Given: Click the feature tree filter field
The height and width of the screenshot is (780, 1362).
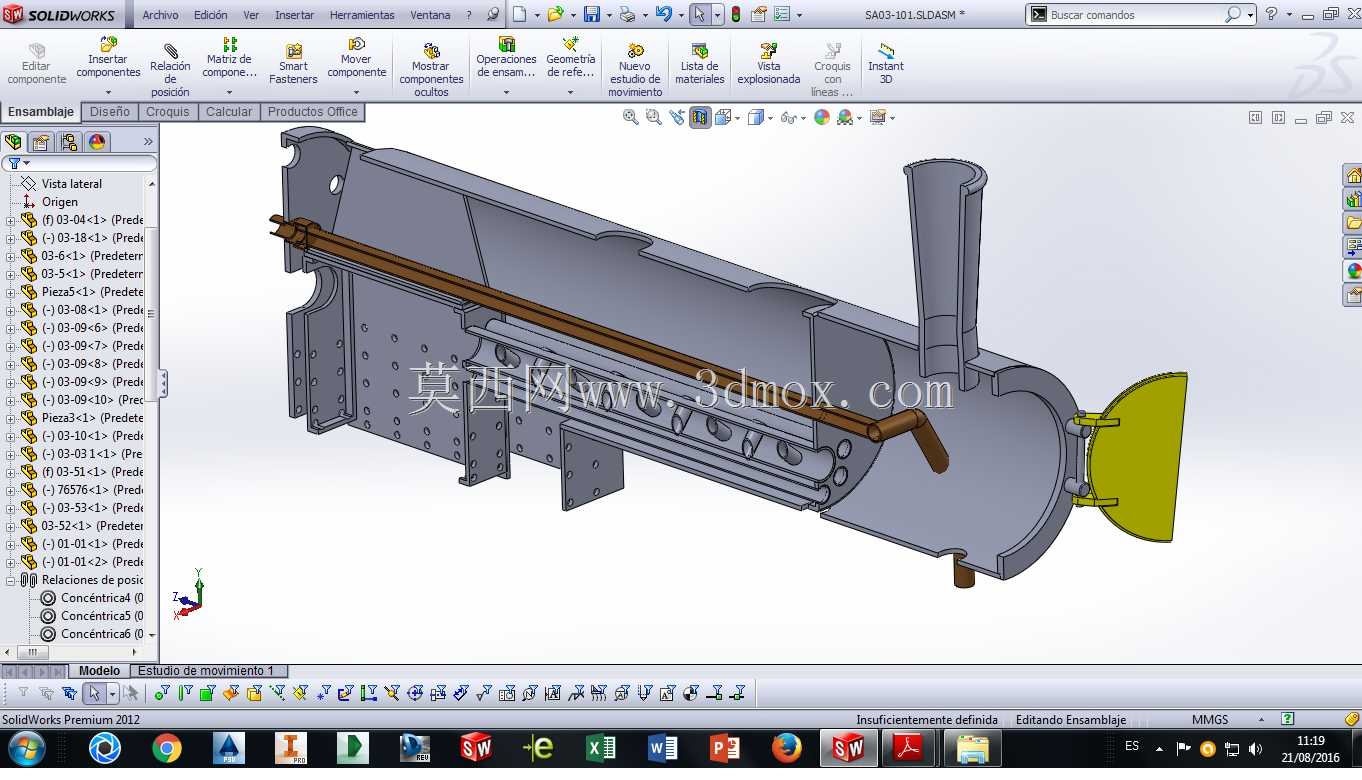Looking at the screenshot, I should [79, 163].
